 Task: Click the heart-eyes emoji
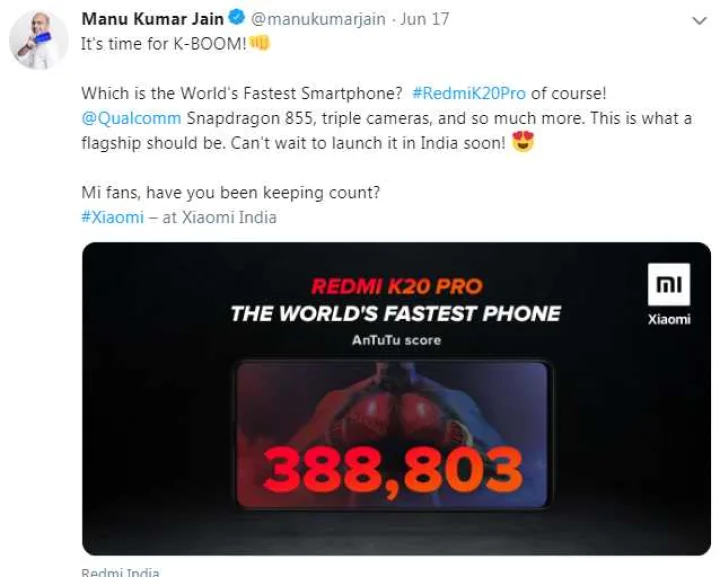(523, 141)
